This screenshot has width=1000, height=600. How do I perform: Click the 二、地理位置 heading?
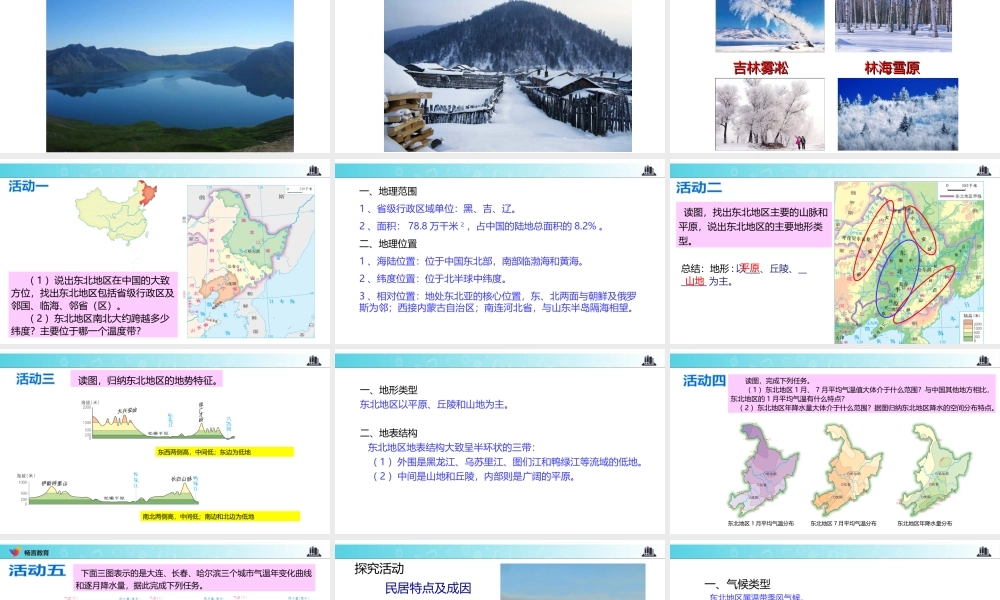coord(388,244)
